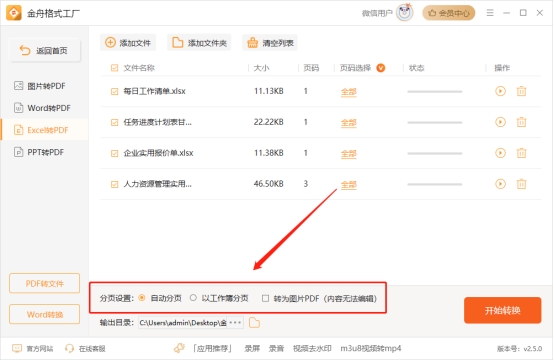Expand the 页码选择 header dropdown badge
The width and height of the screenshot is (554, 360).
(381, 67)
